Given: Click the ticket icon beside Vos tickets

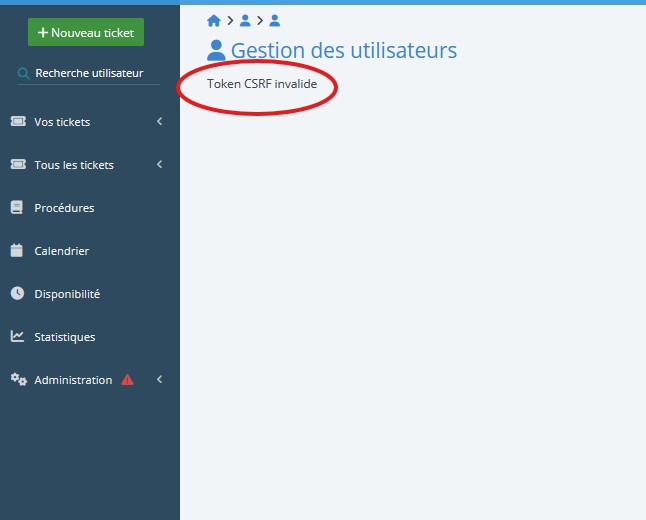Looking at the screenshot, I should (17, 122).
